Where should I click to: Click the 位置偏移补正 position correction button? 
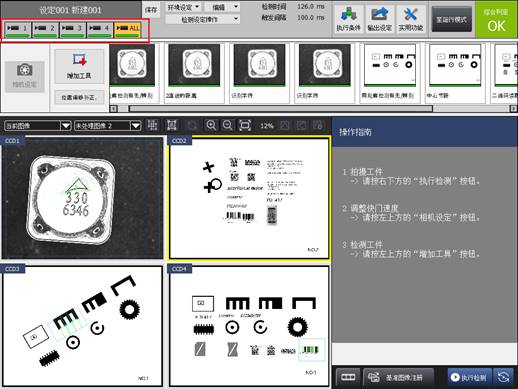click(x=79, y=98)
